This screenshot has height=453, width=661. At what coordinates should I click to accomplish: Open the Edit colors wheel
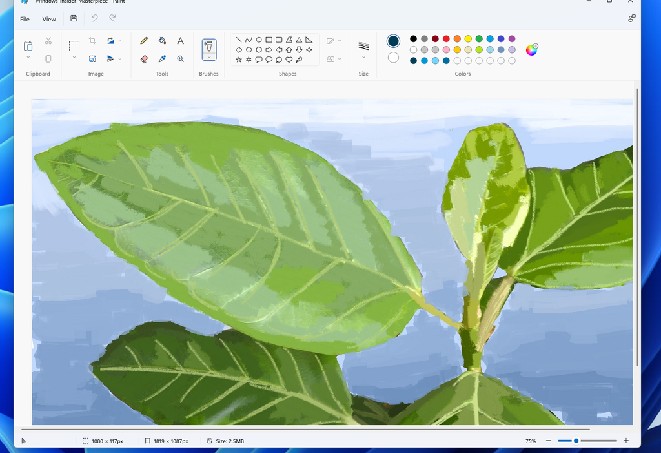coord(532,50)
